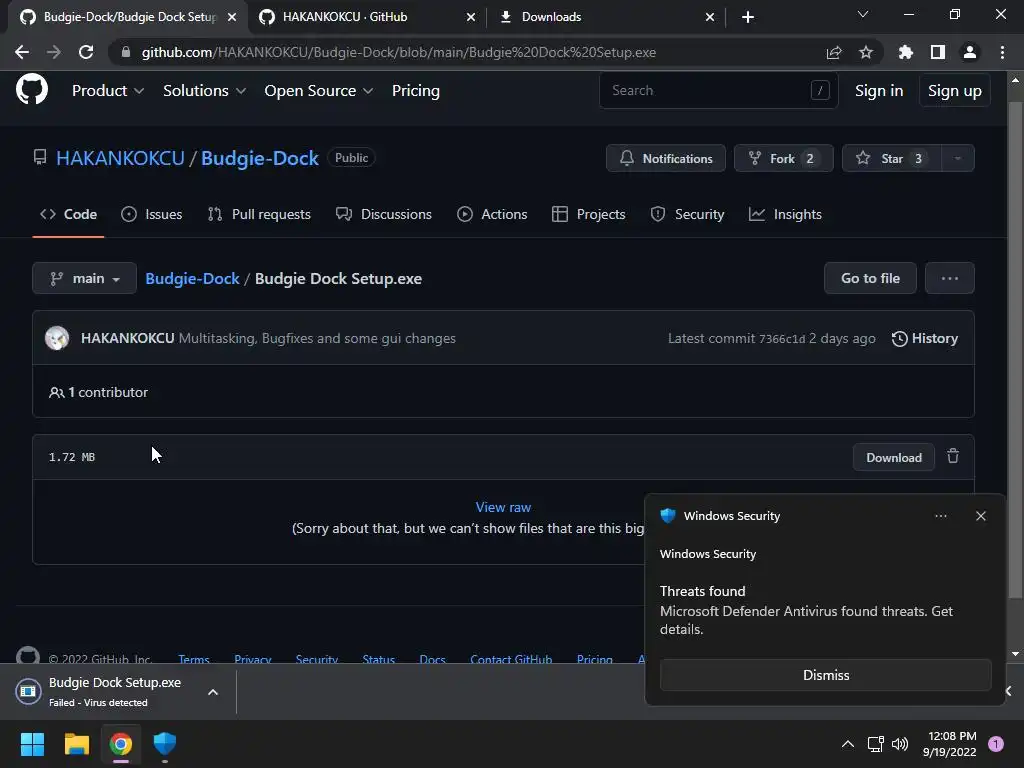The width and height of the screenshot is (1024, 768).
Task: Star the Budgie-Dock repository
Action: (x=891, y=158)
